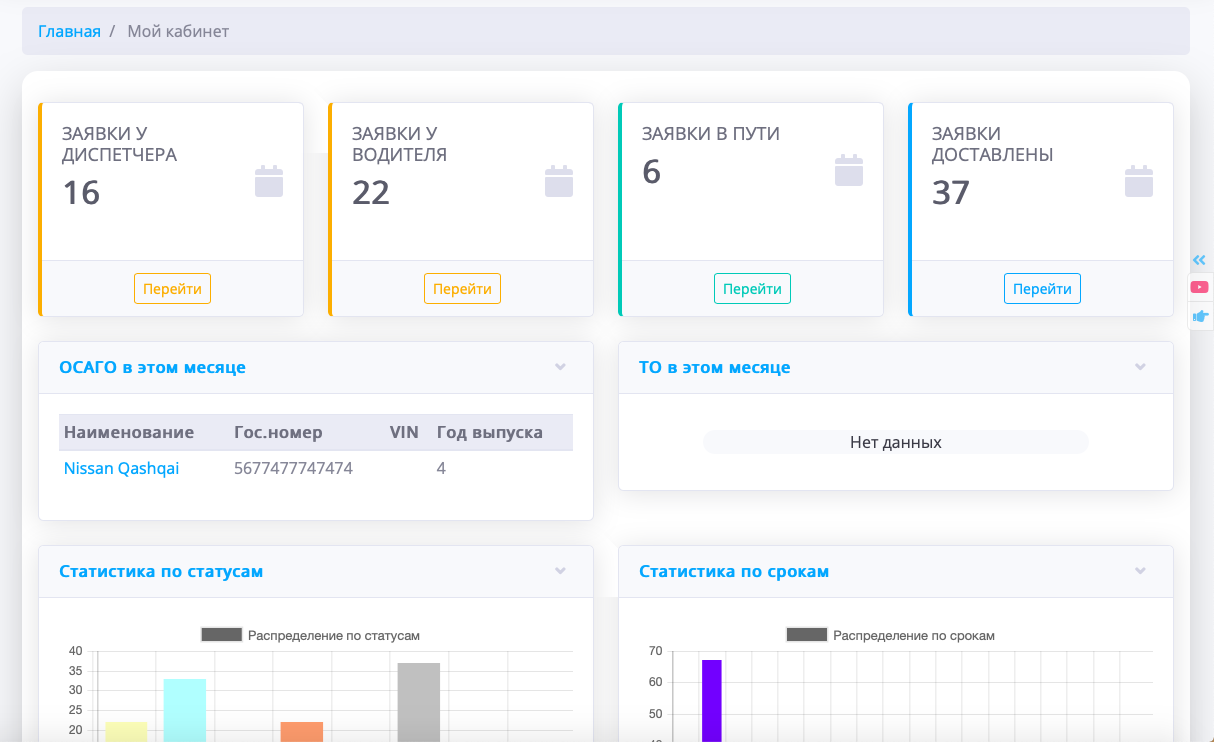Collapse the ОСАГО в этом месяце panel
The height and width of the screenshot is (742, 1214).
pos(561,367)
